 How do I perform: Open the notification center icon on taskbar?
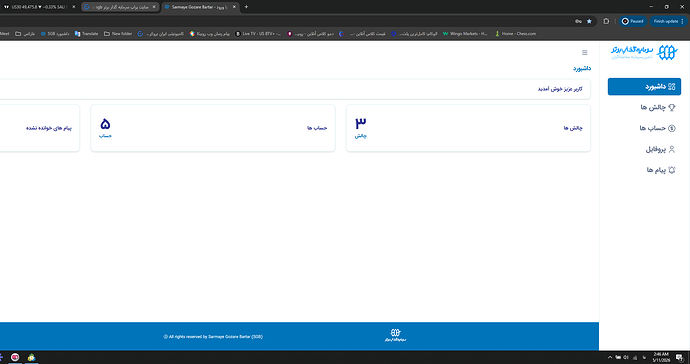tap(680, 357)
